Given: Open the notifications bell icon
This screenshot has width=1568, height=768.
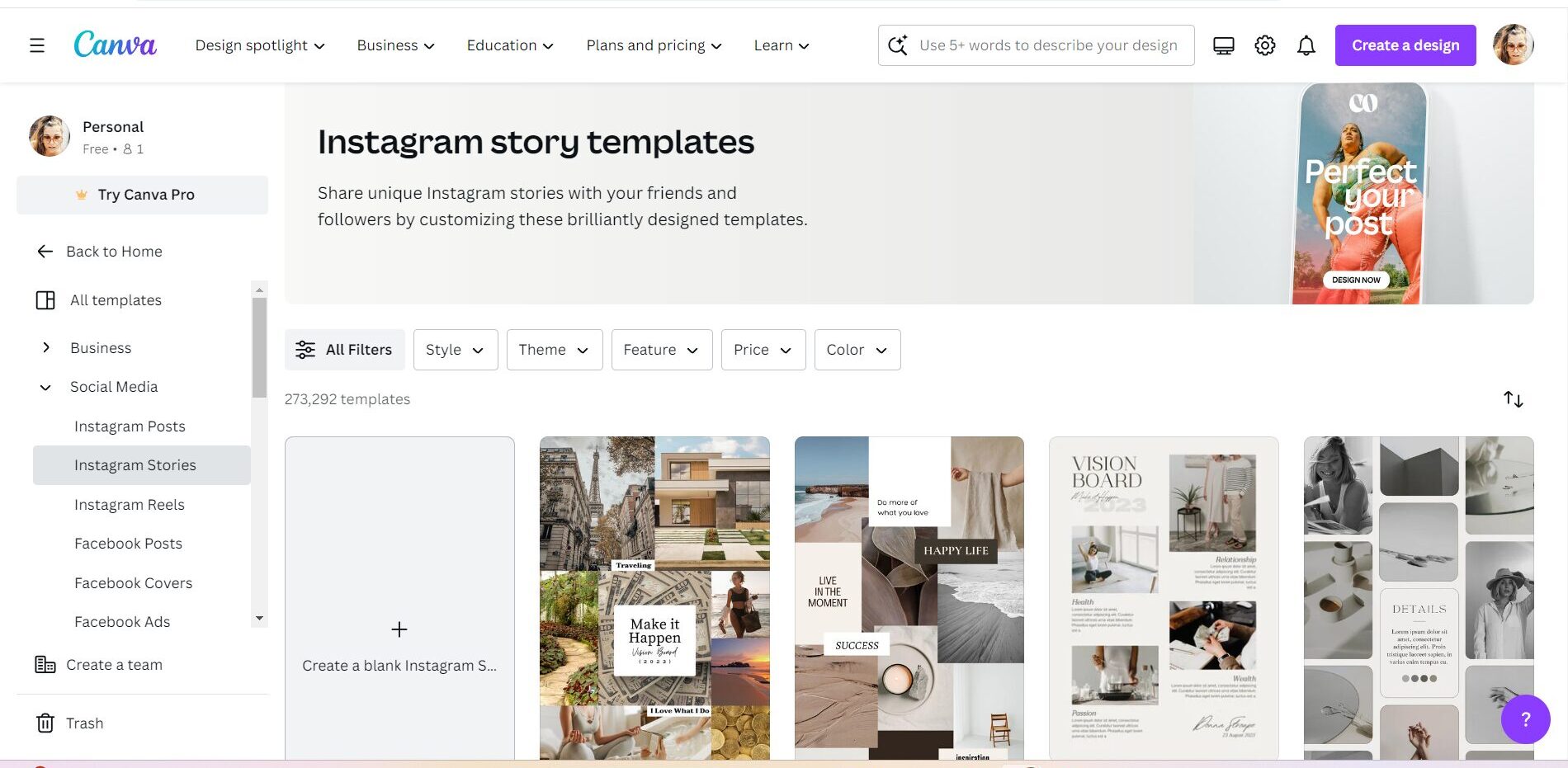Looking at the screenshot, I should pyautogui.click(x=1306, y=45).
